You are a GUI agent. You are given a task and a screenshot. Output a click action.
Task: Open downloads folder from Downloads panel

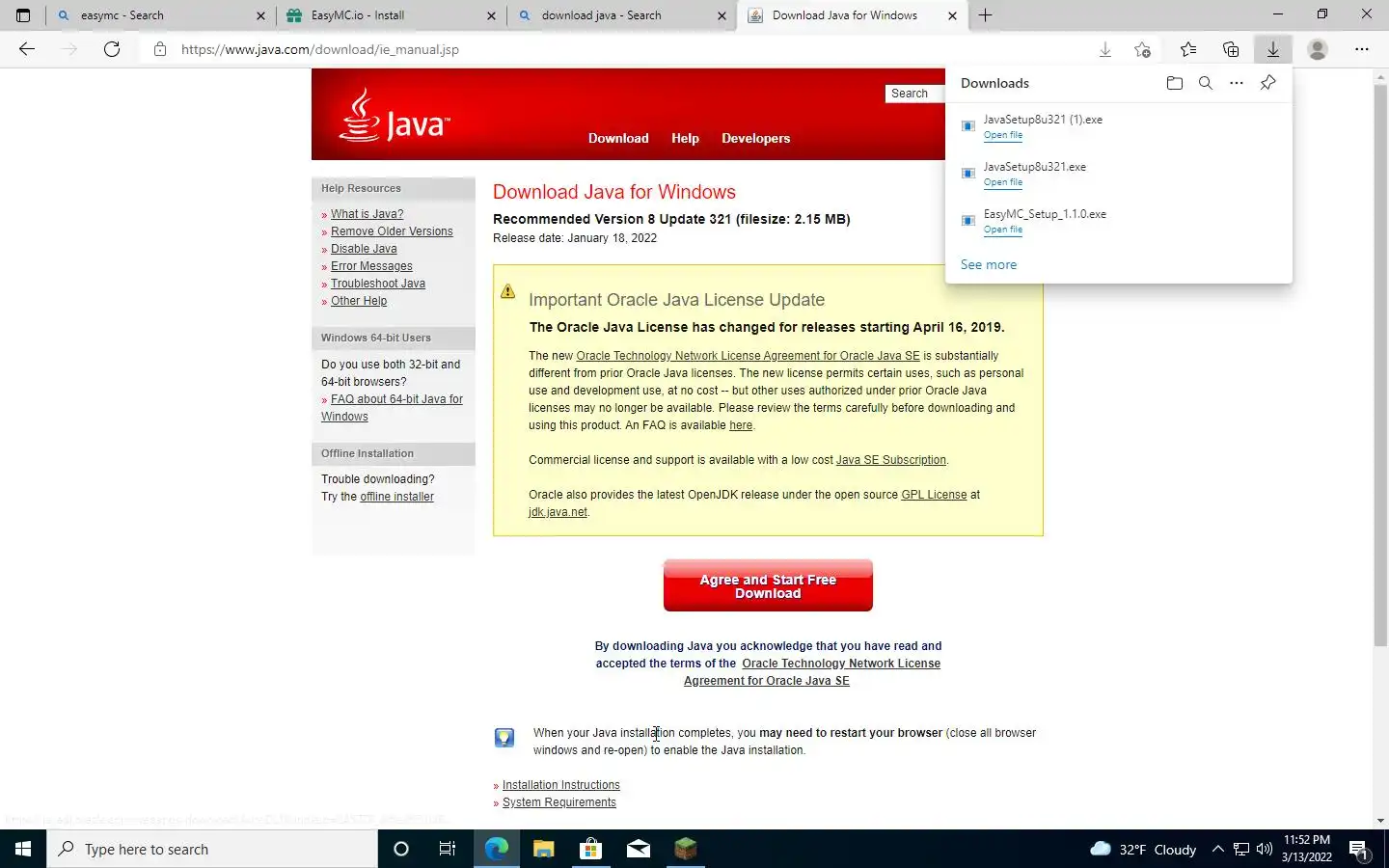click(x=1174, y=83)
